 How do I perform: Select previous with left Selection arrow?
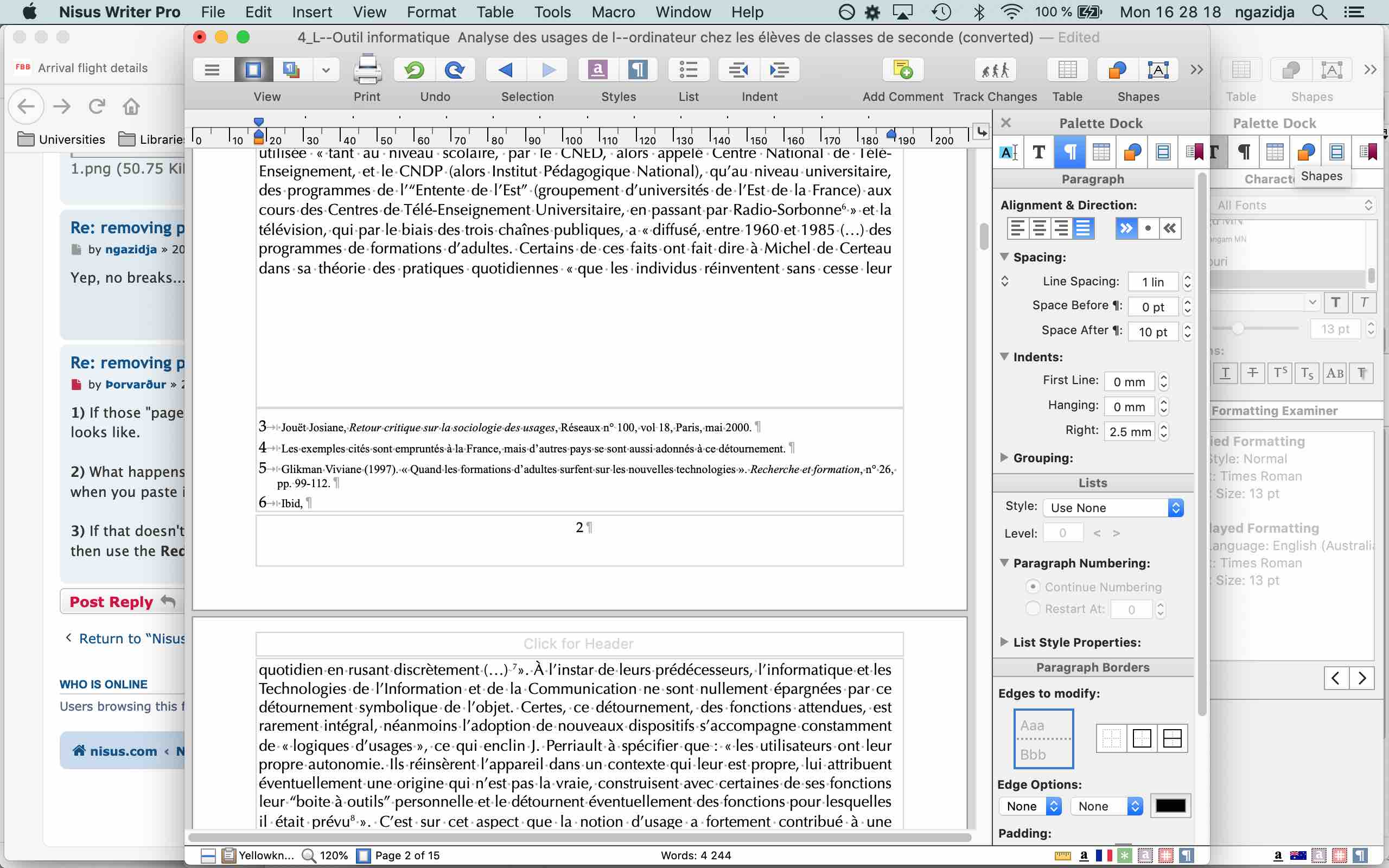coord(506,70)
